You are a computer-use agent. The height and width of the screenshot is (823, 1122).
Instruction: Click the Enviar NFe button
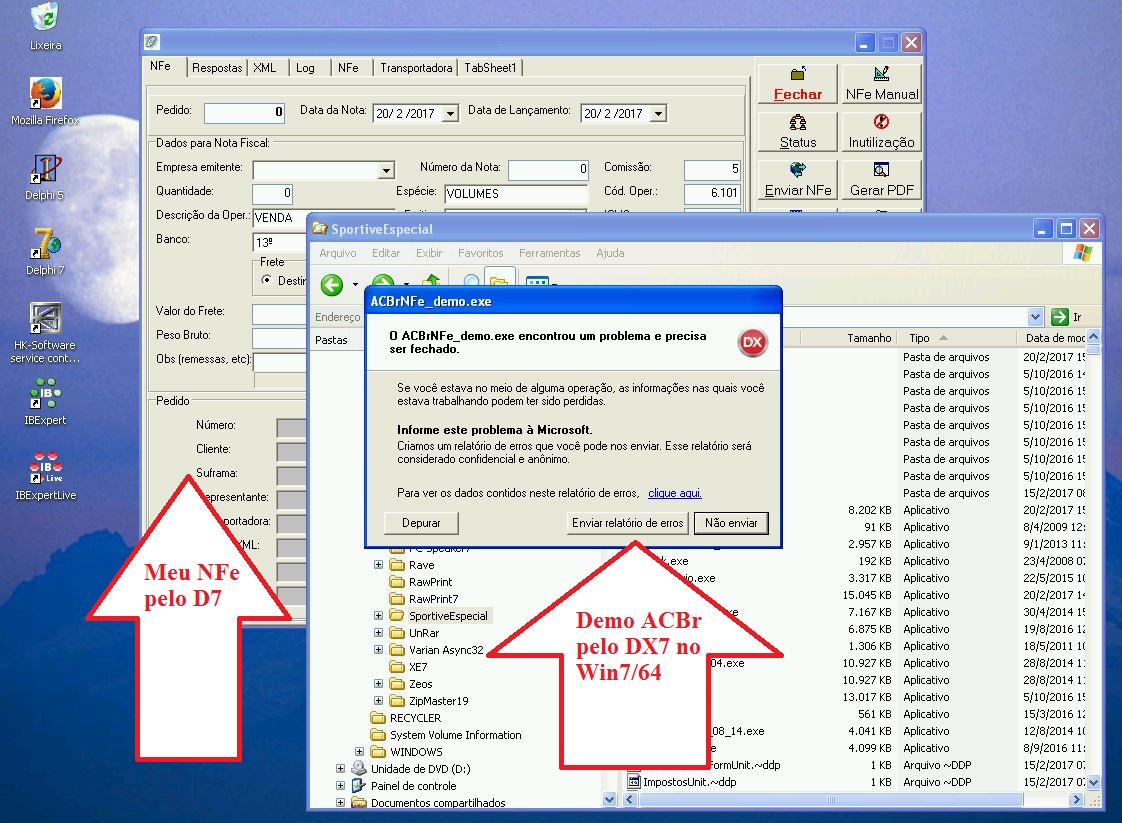(x=797, y=180)
